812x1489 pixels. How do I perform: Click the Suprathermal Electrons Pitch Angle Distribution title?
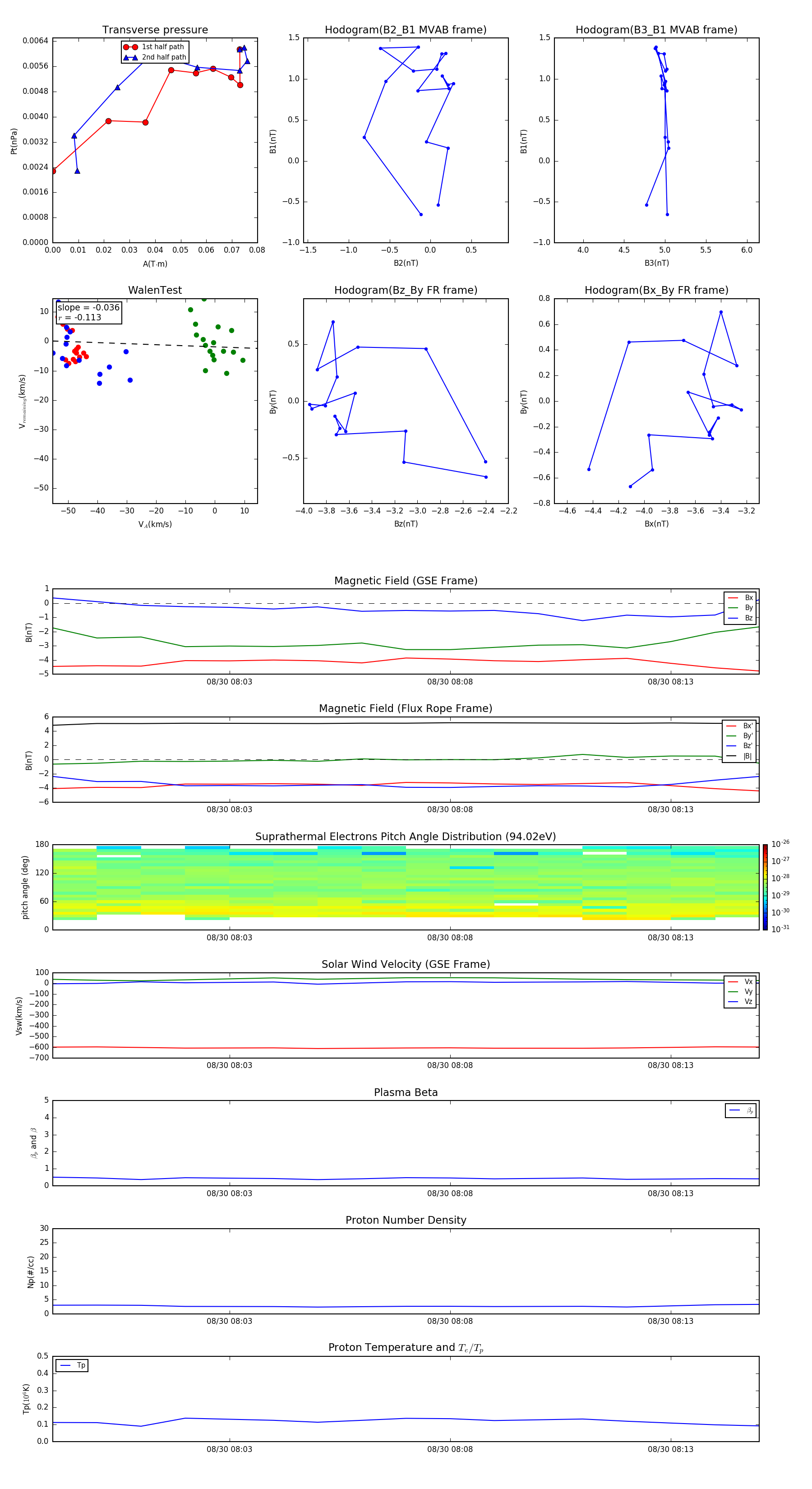[x=405, y=837]
